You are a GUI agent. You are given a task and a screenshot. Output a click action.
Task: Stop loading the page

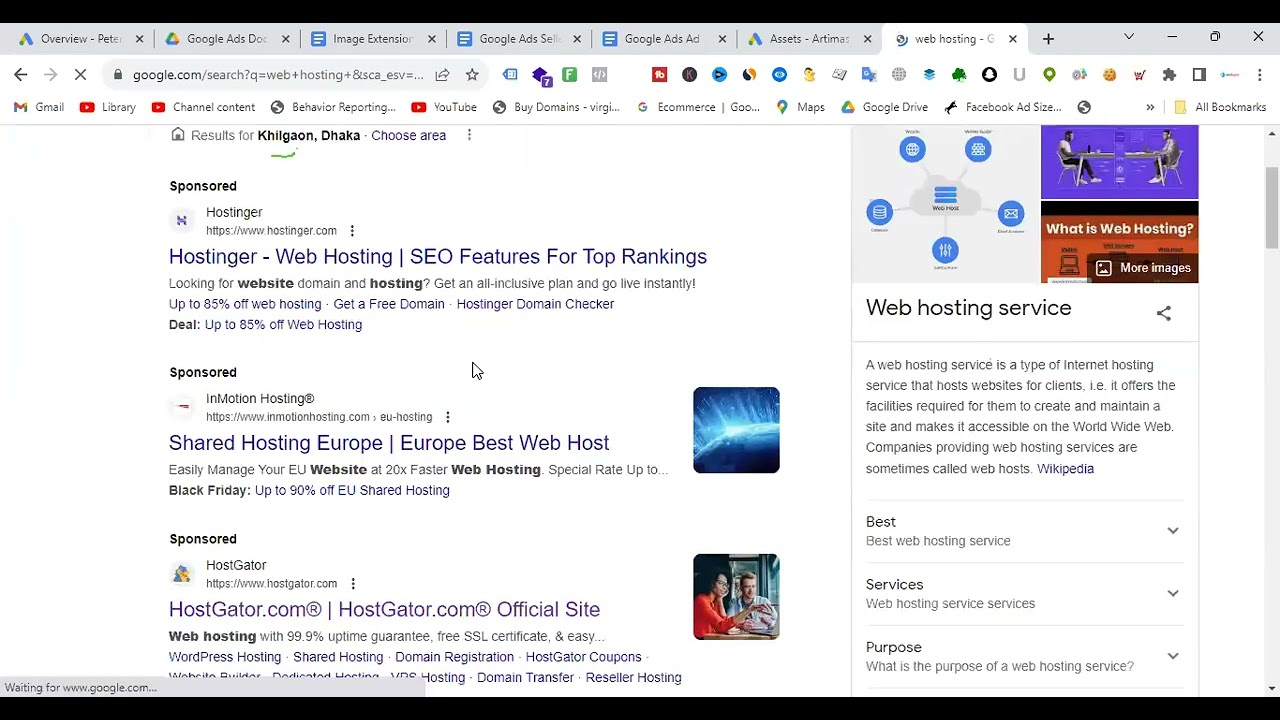pos(81,75)
